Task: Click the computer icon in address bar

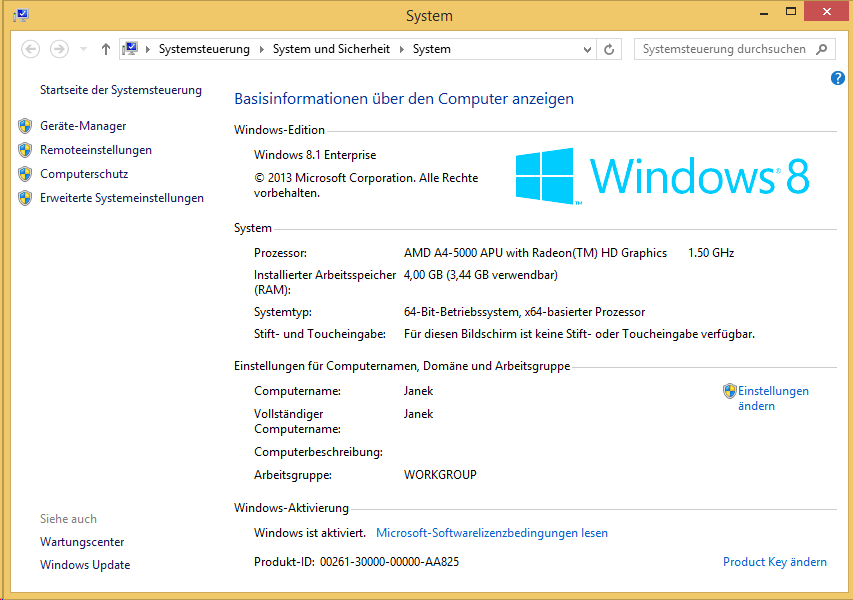Action: 130,49
